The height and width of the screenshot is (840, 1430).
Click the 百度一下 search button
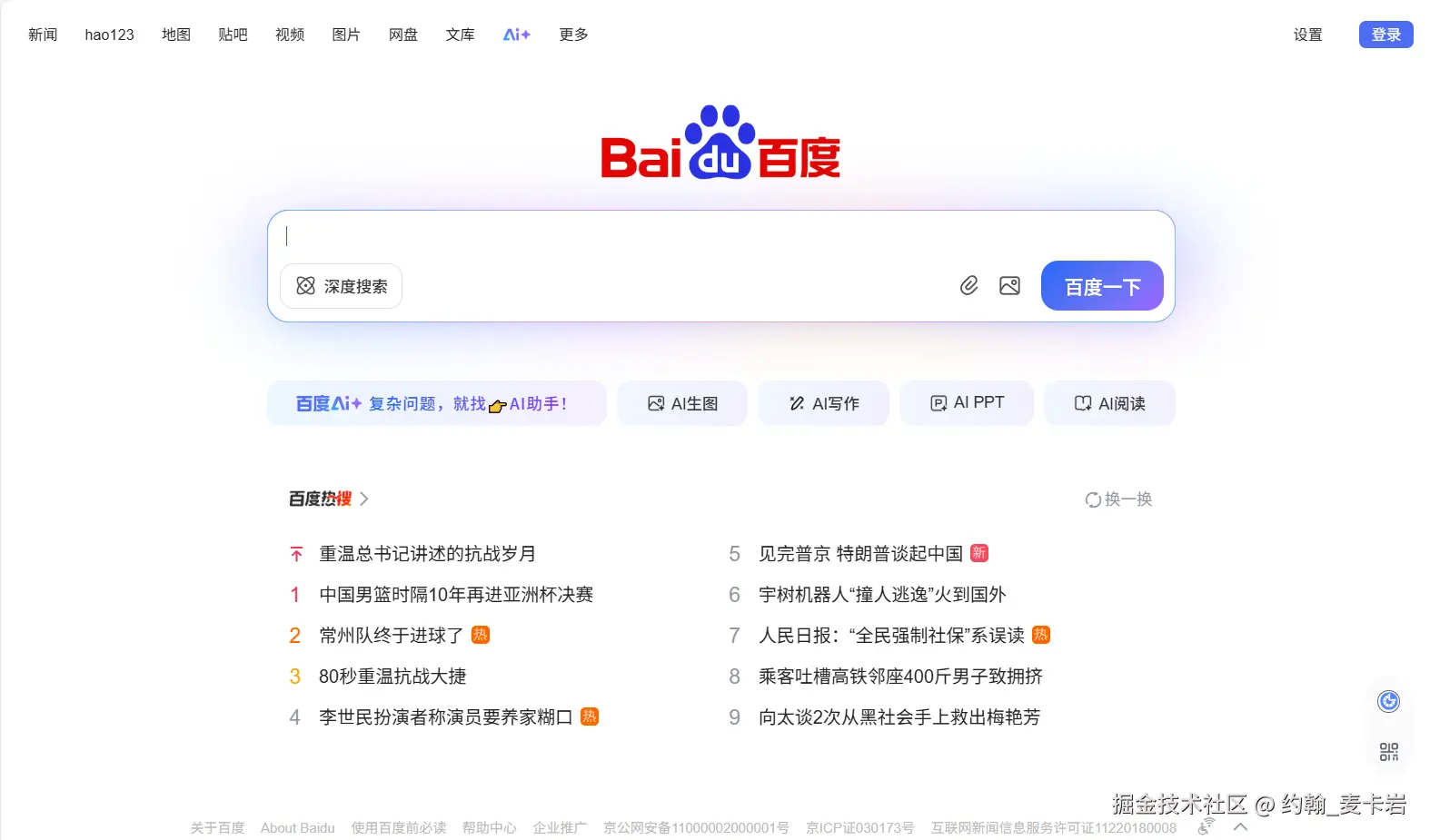tap(1102, 286)
